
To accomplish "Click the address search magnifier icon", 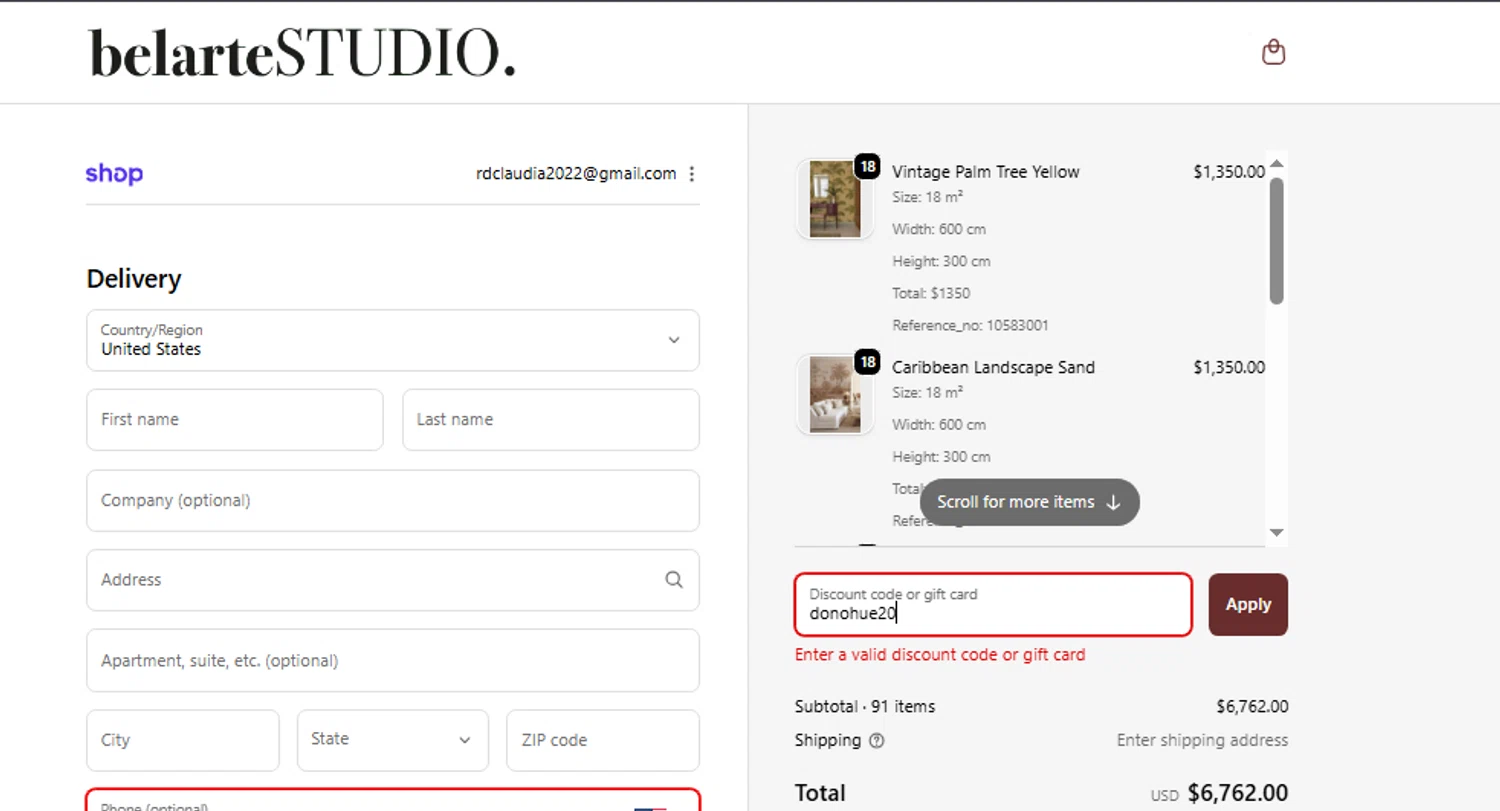I will (x=674, y=580).
